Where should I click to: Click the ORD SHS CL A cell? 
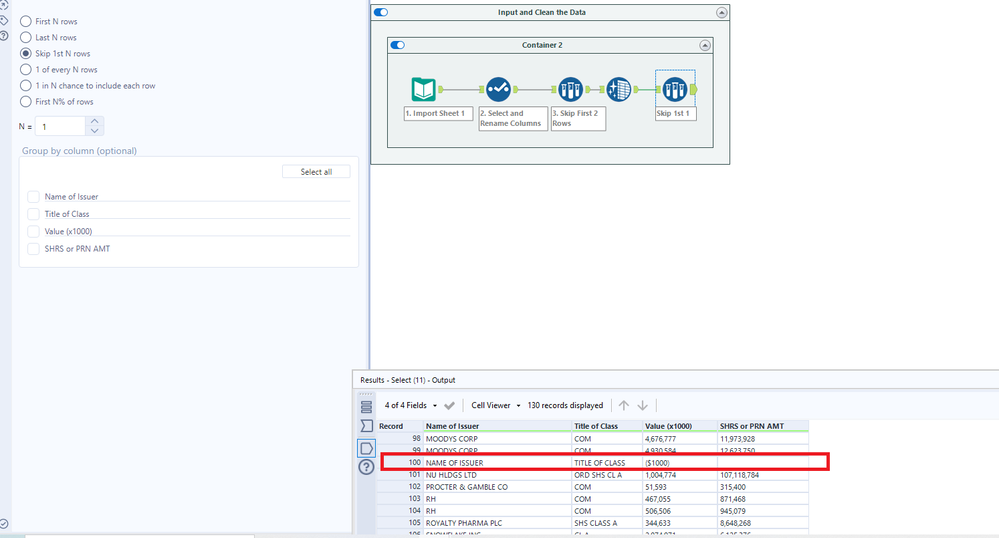tap(607, 475)
